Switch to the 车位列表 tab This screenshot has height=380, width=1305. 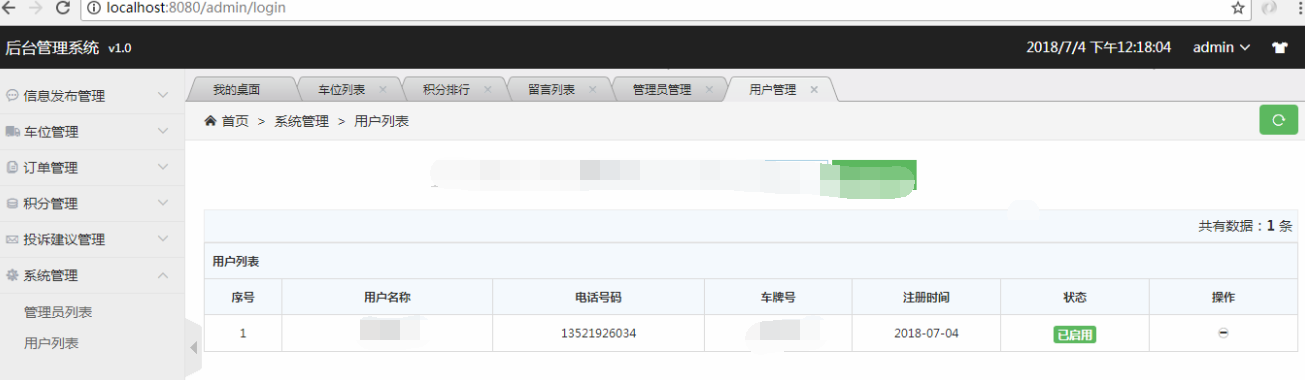[341, 89]
